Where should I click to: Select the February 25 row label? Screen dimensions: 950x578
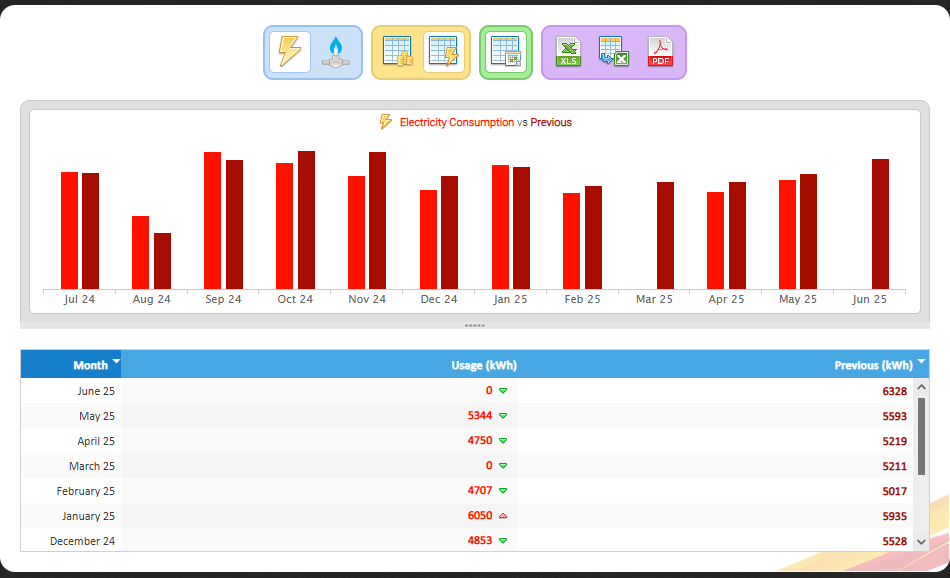(x=85, y=491)
